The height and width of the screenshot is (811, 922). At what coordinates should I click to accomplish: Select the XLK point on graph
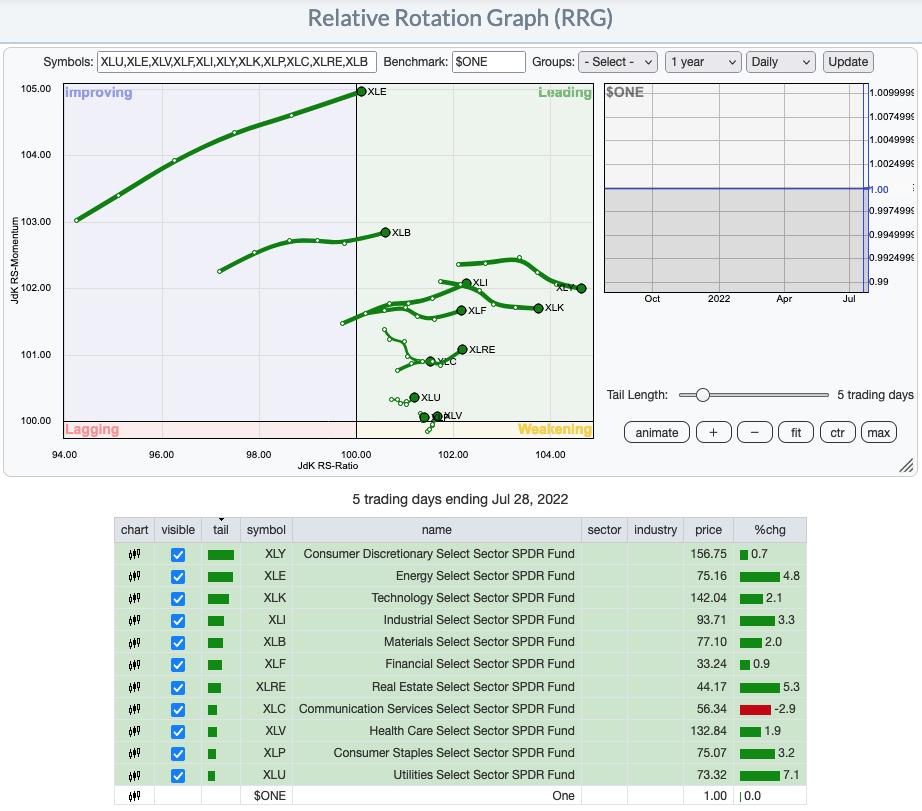click(538, 308)
